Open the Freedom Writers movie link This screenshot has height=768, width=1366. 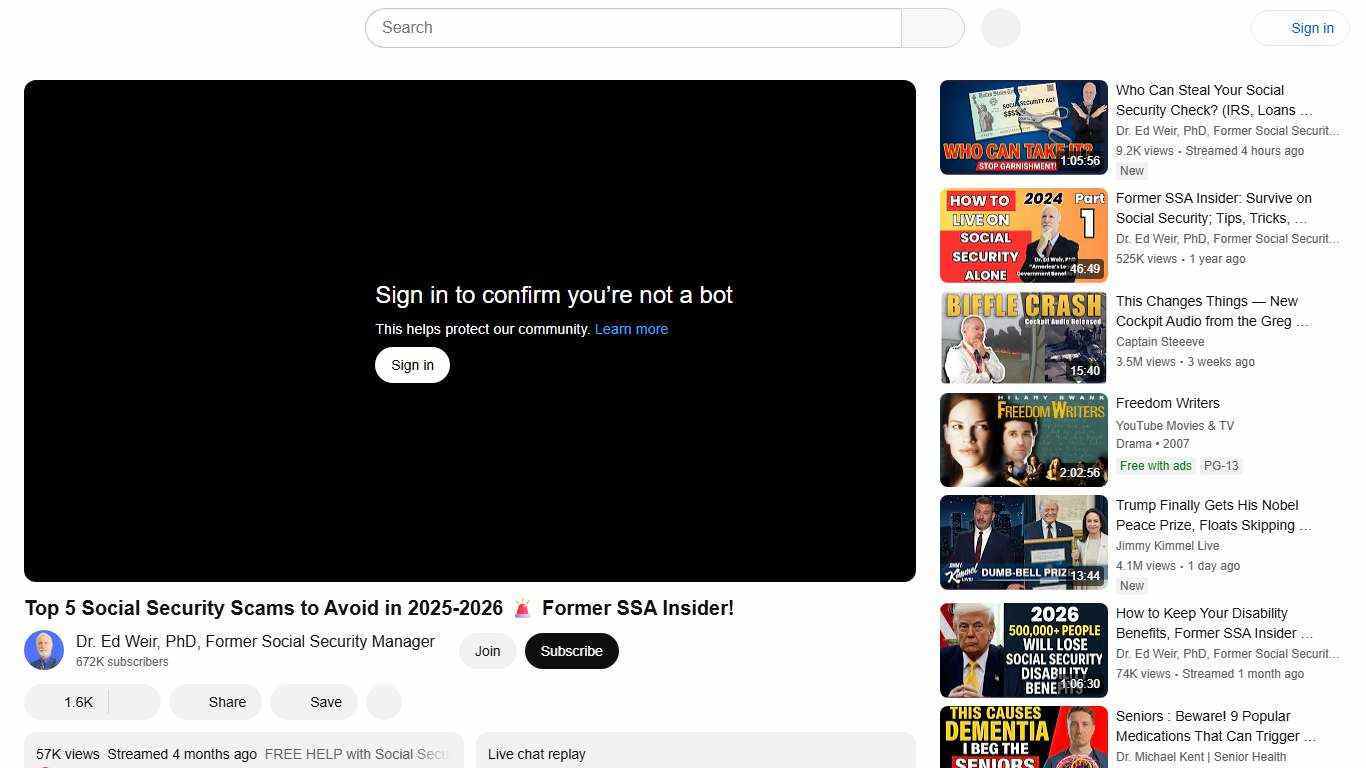[x=1167, y=403]
